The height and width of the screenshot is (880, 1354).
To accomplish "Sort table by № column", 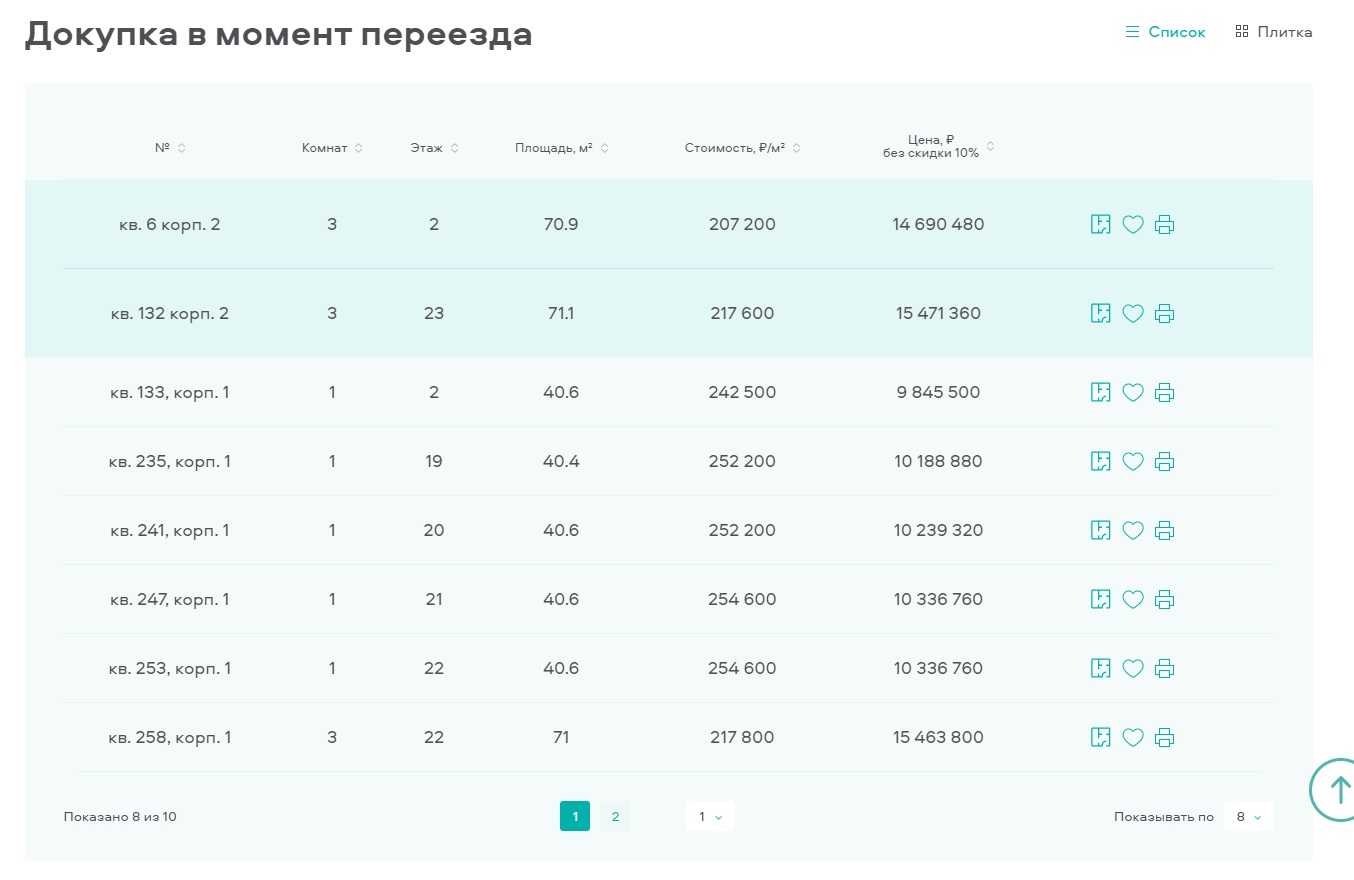I will (170, 148).
